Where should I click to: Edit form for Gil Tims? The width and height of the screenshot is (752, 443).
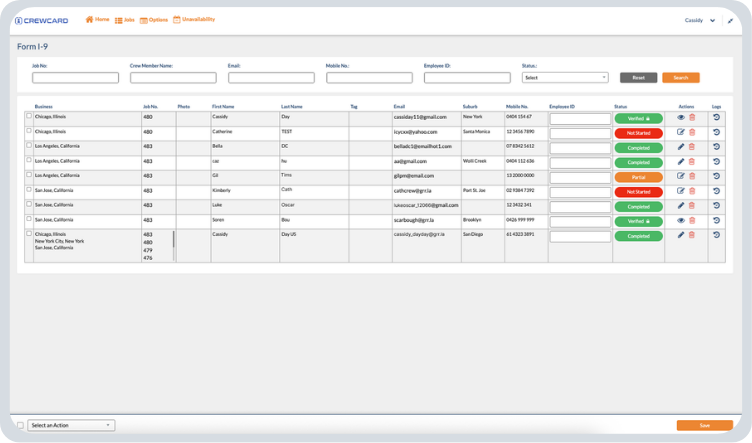(x=681, y=176)
